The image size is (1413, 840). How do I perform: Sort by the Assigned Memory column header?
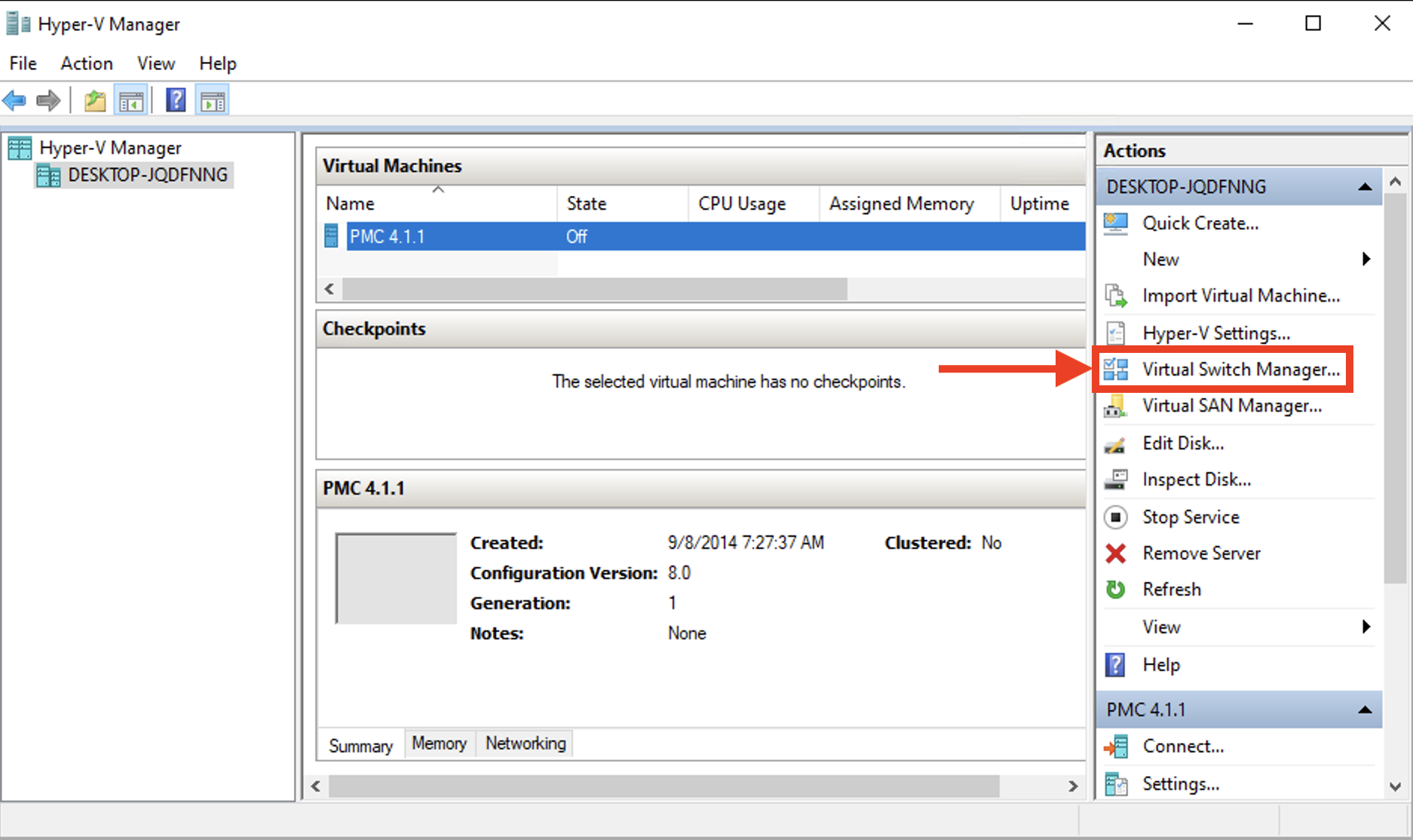909,204
